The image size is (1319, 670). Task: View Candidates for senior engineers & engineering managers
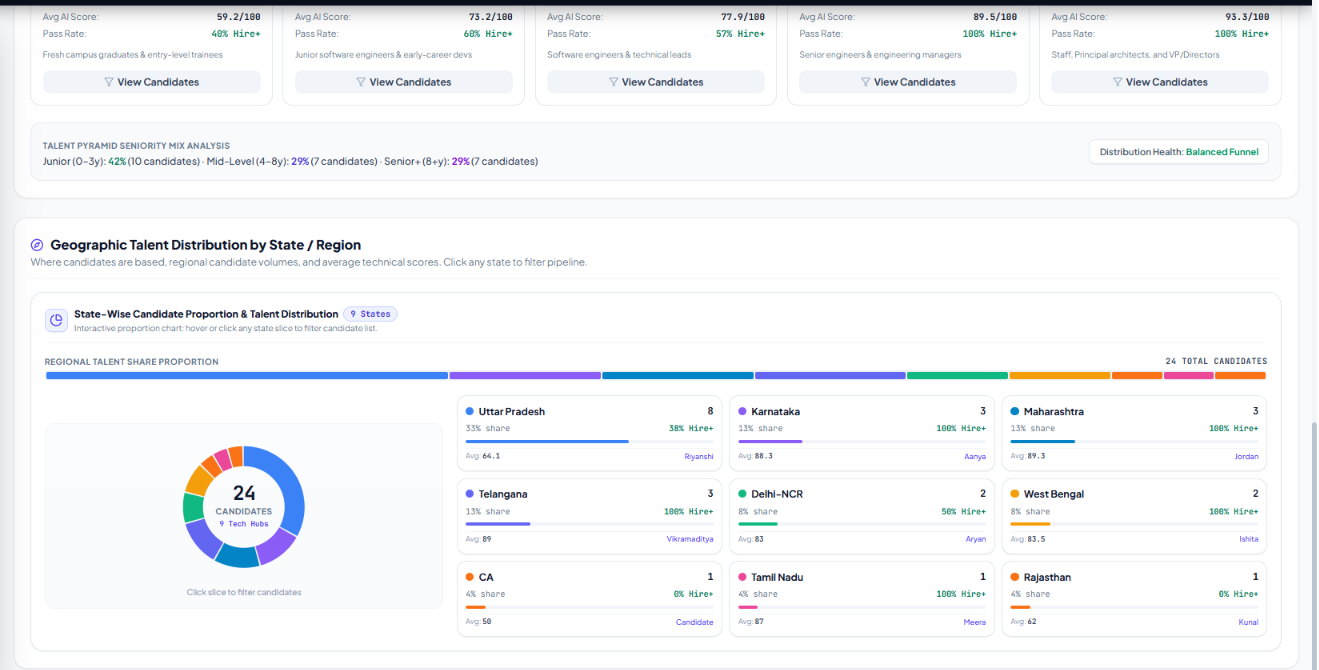pos(908,82)
